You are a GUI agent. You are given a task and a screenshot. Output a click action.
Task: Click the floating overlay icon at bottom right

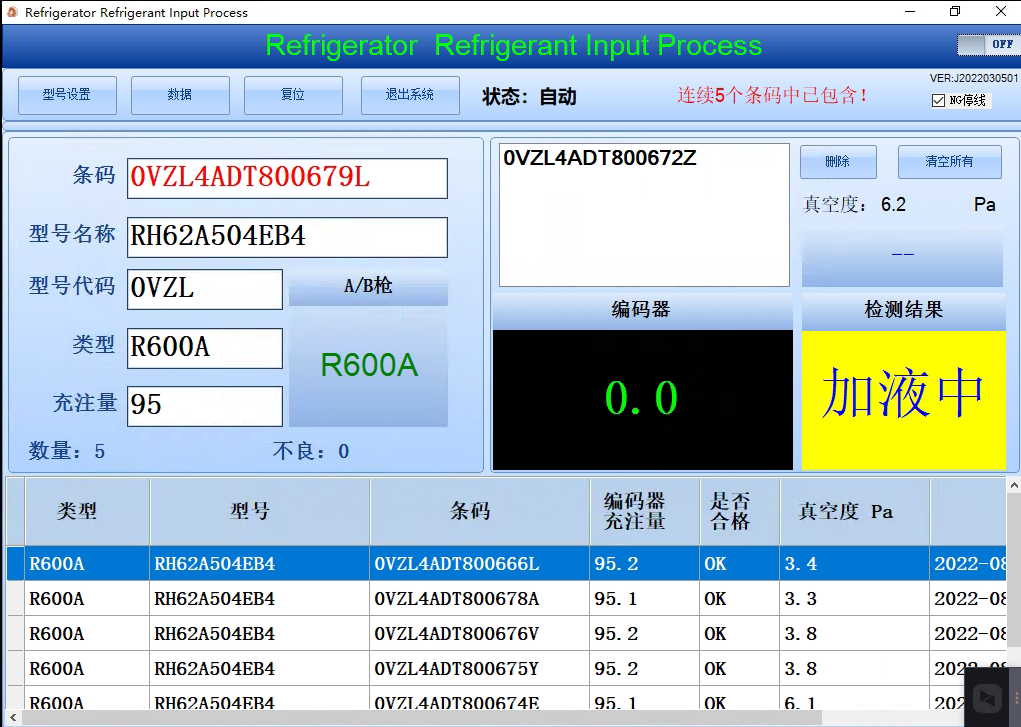click(x=988, y=697)
